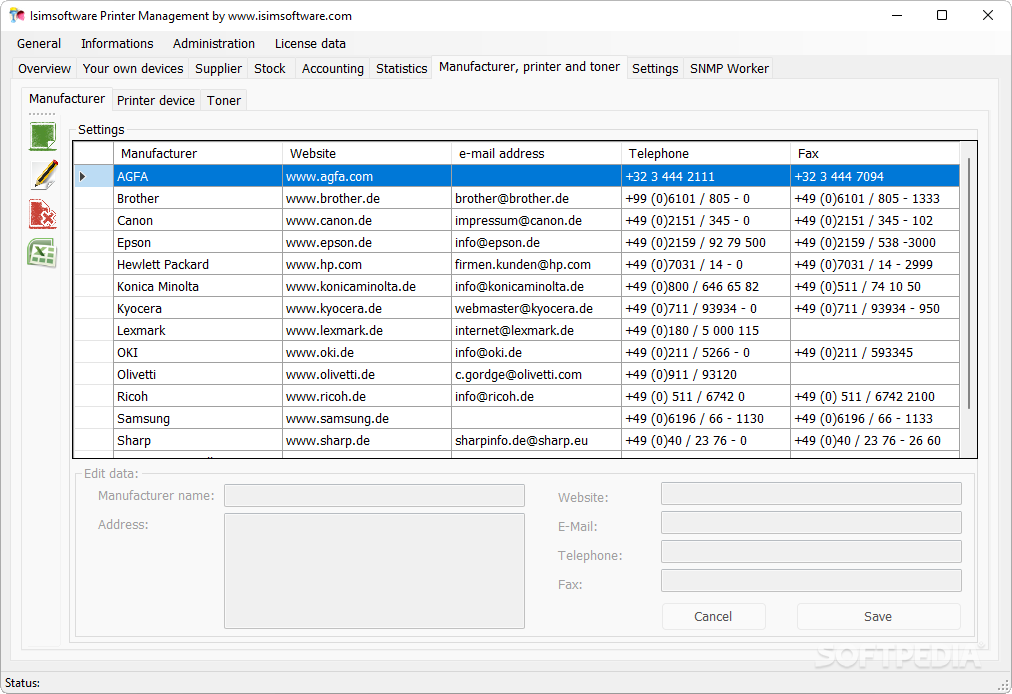The width and height of the screenshot is (1012, 694).
Task: Click the Manufacturer column header
Action: (198, 154)
